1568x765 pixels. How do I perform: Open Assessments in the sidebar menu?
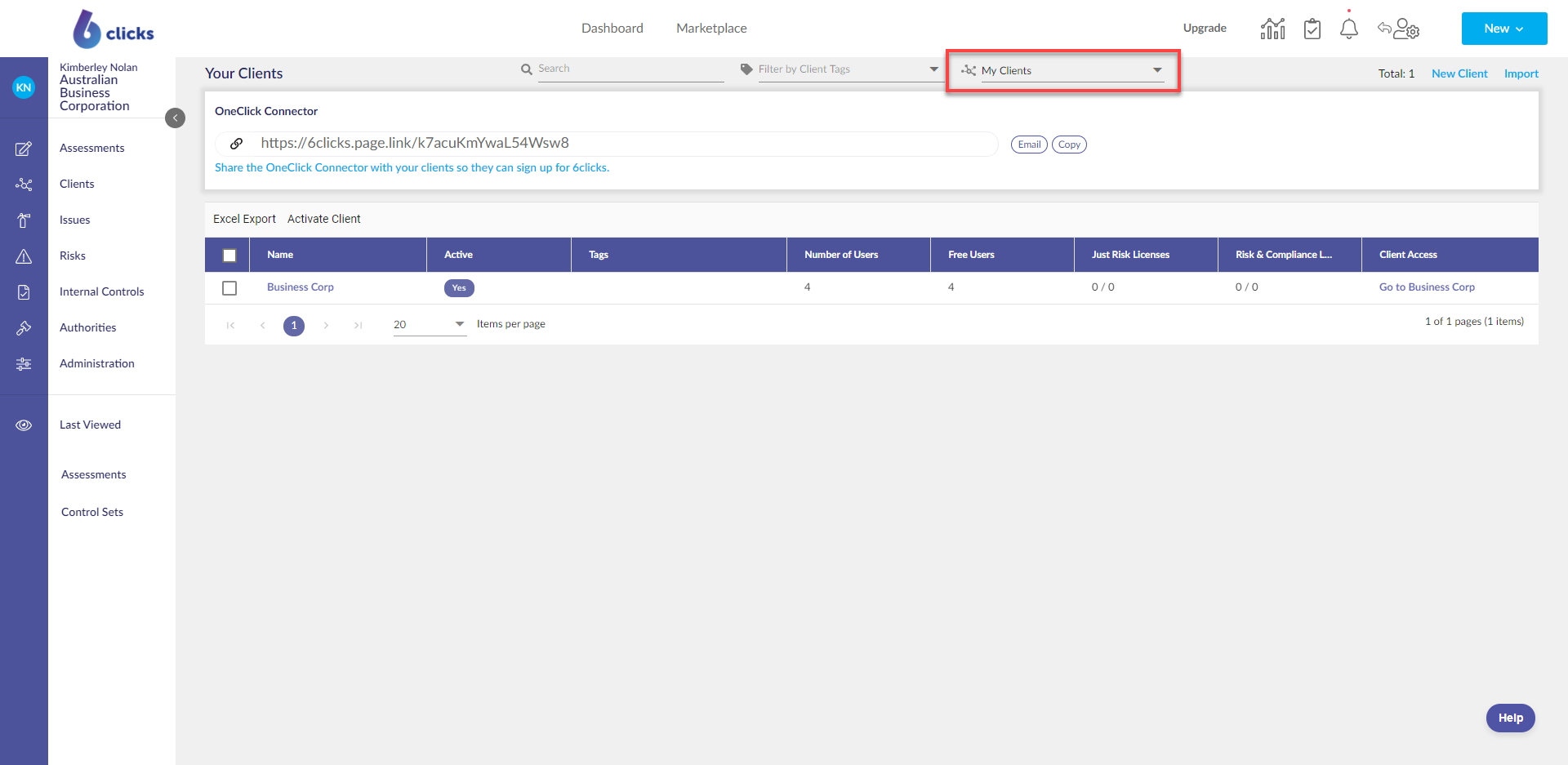(92, 149)
